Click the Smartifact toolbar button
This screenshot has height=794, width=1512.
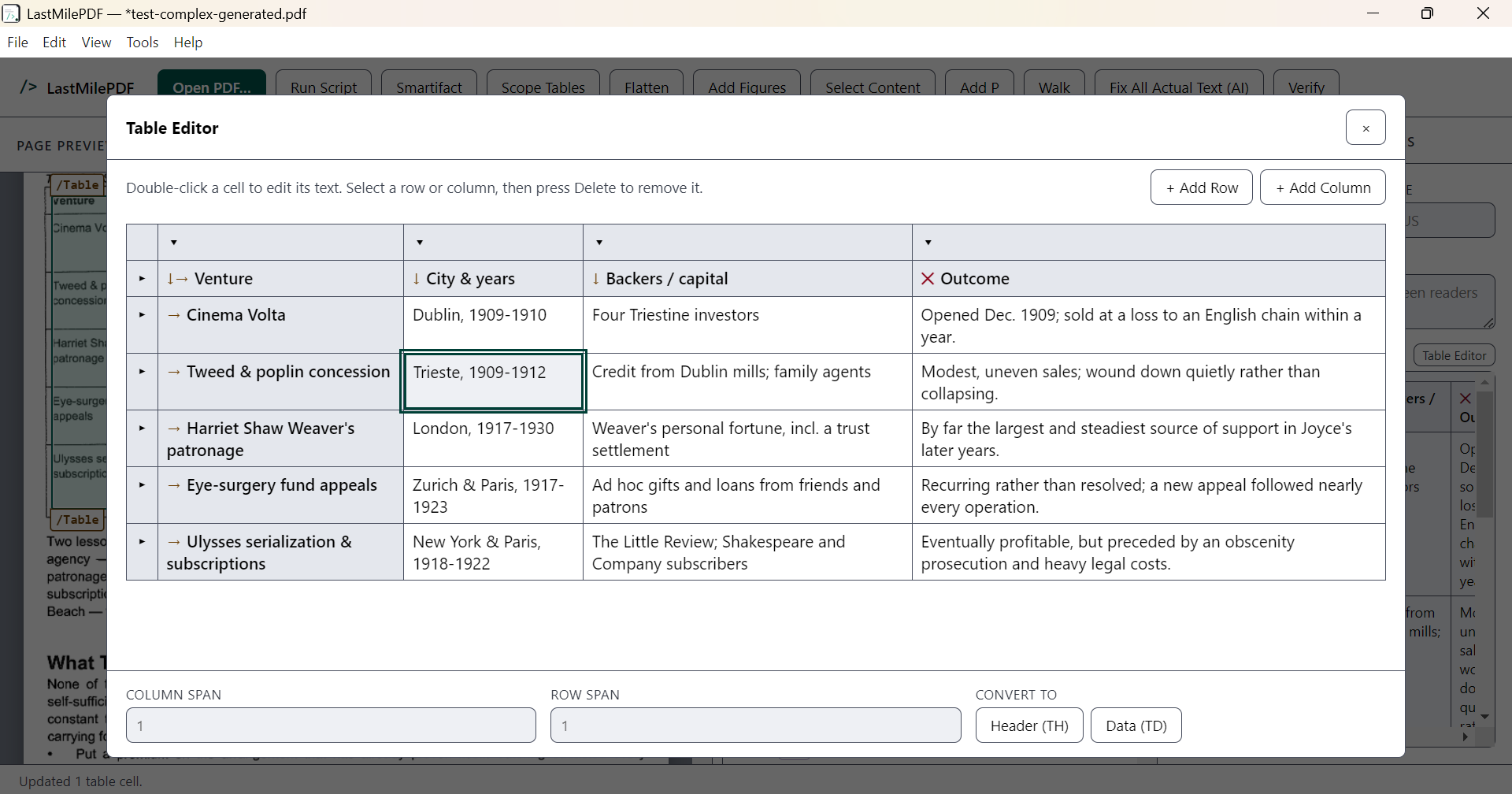pyautogui.click(x=429, y=83)
